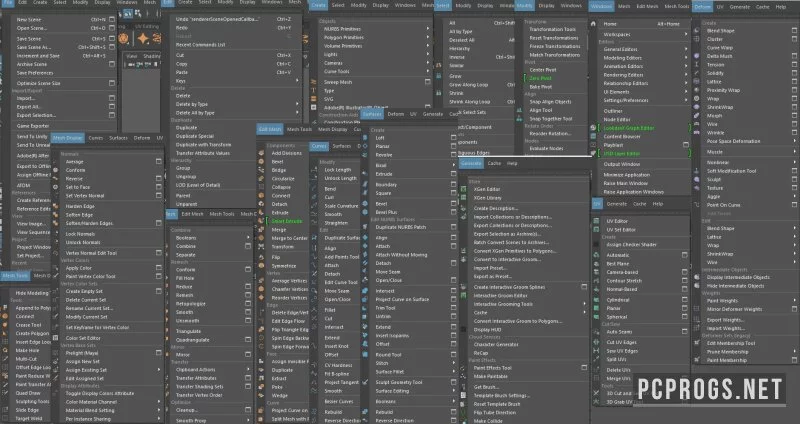Click the Spherical mapping icon in UV menu
This screenshot has width=800, height=424.
(x=596, y=317)
